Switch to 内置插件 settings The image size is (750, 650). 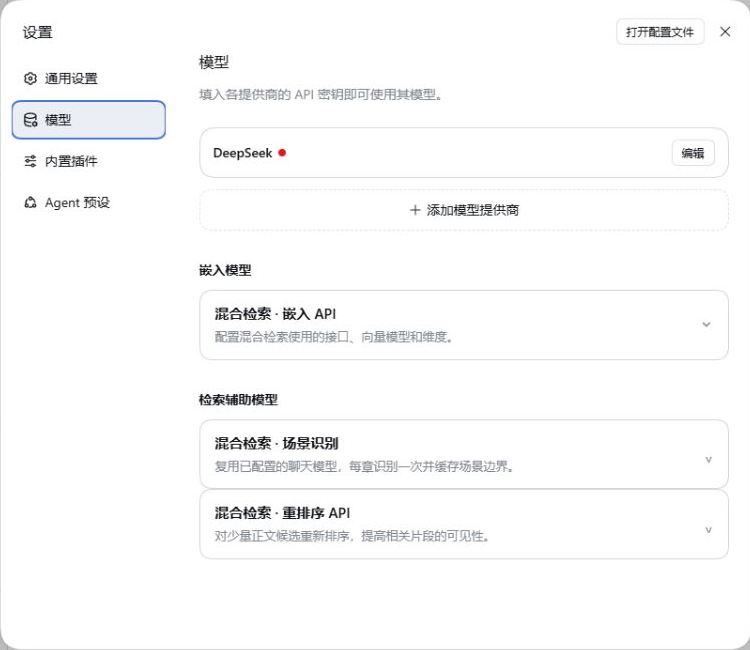(88, 161)
